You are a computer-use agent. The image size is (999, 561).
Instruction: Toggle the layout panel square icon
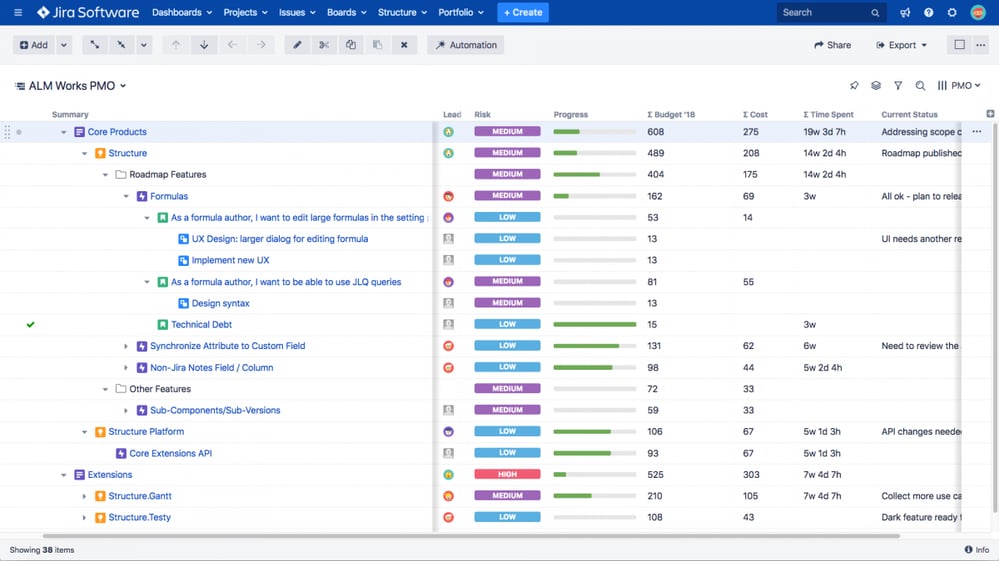click(959, 44)
